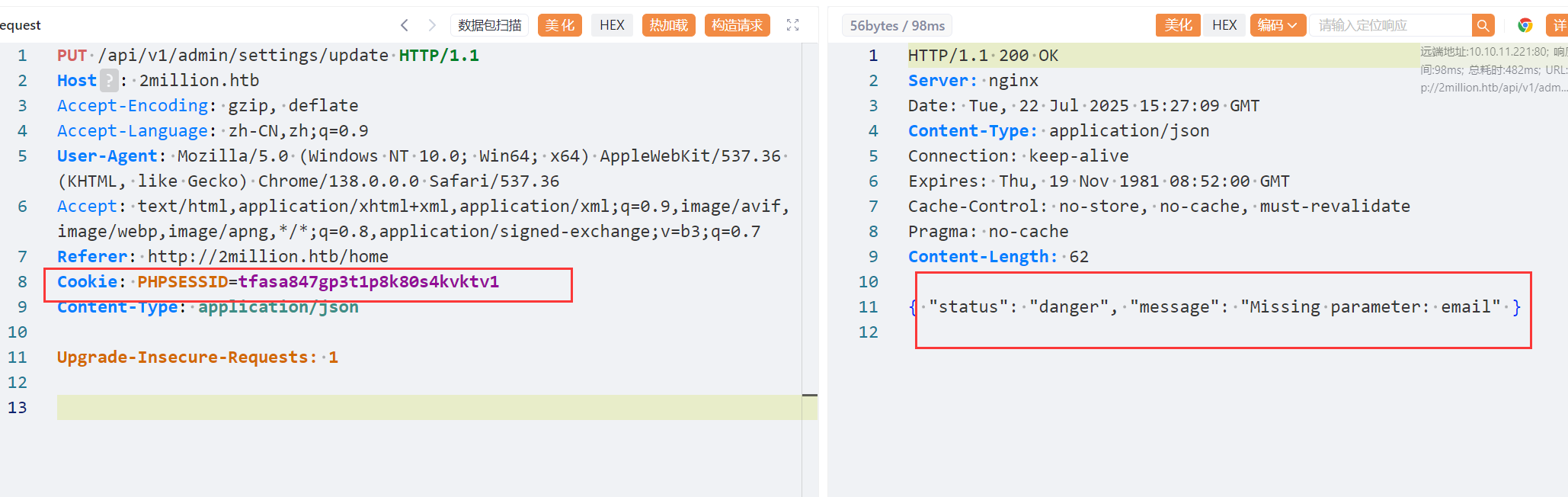Expand the request editor to fullscreen
Screen dimensions: 1568x497
[792, 25]
